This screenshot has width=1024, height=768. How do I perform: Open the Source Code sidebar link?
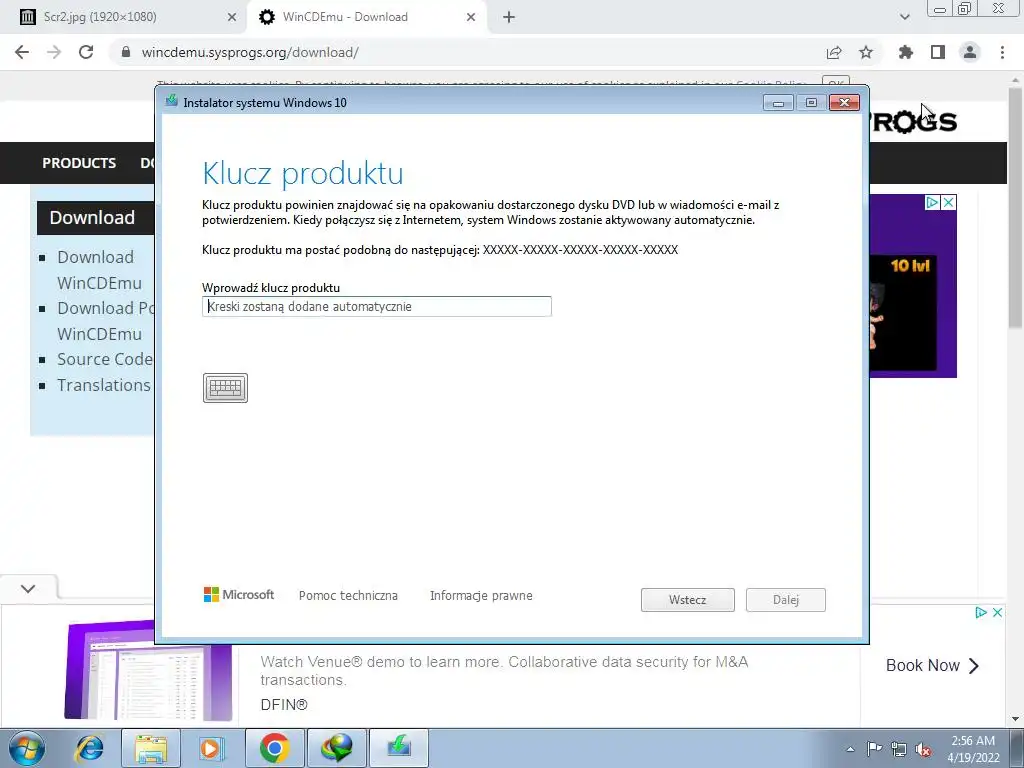coord(105,359)
